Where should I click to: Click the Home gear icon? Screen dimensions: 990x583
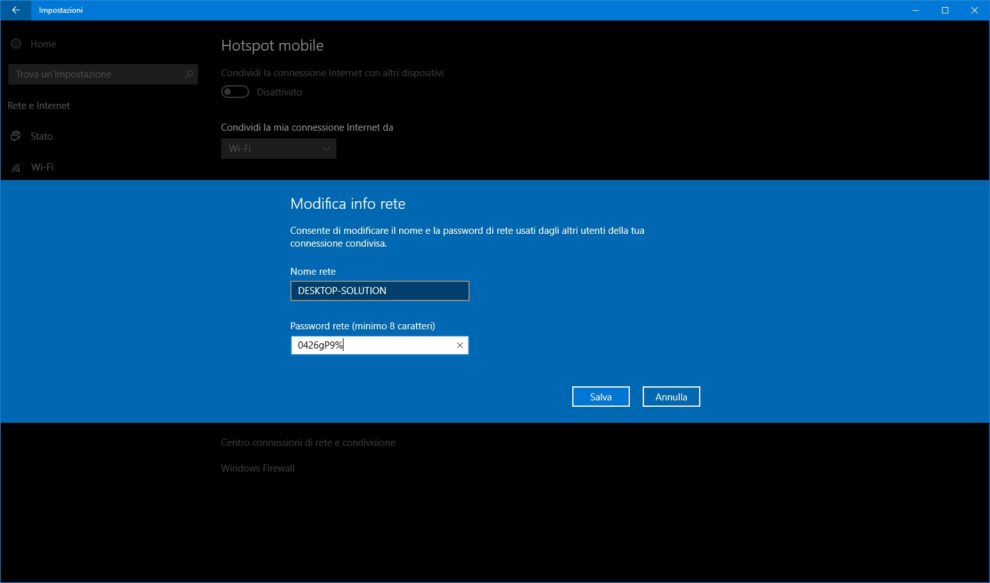[16, 44]
